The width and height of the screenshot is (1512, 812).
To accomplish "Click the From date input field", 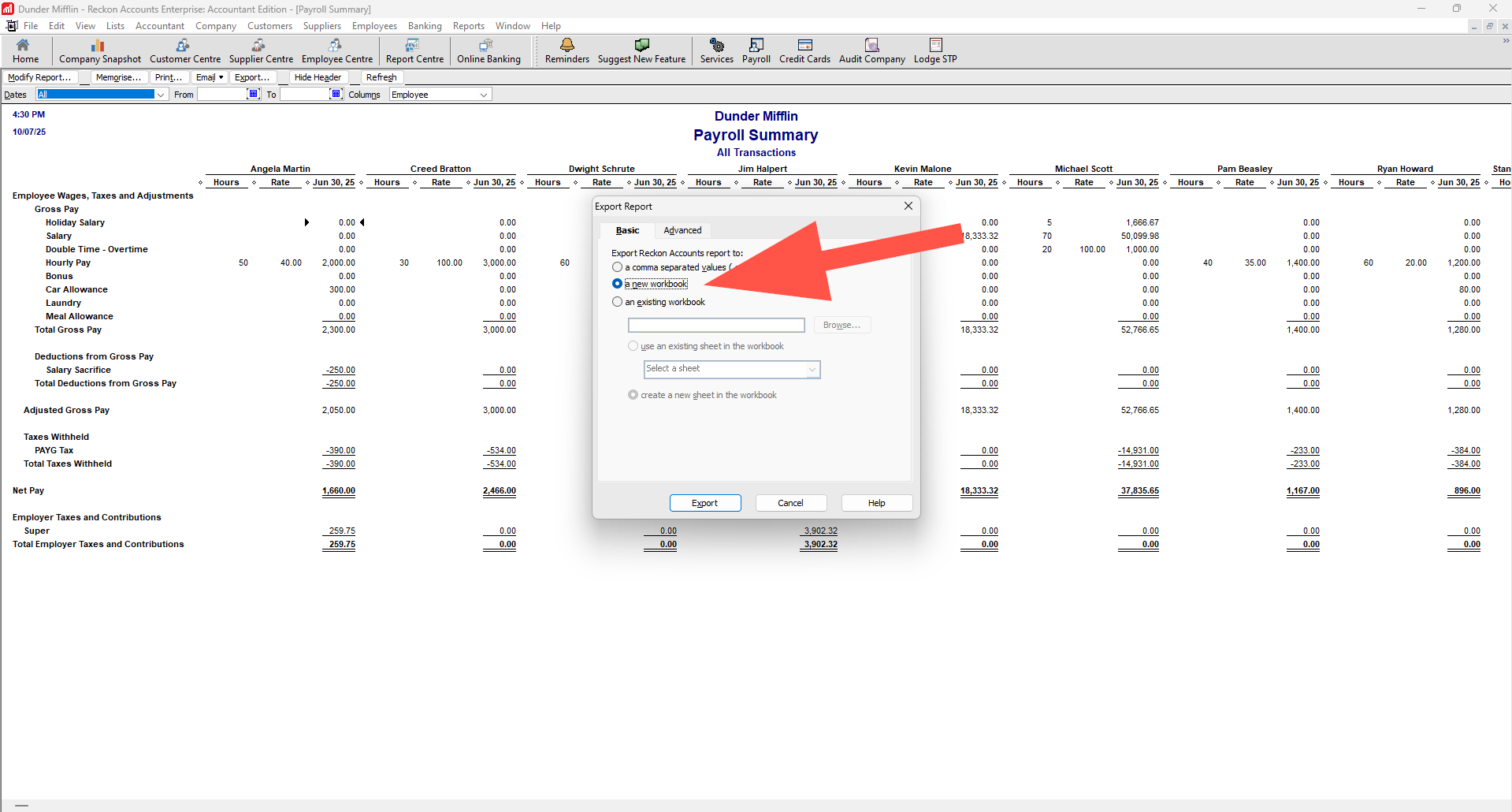I will 222,94.
